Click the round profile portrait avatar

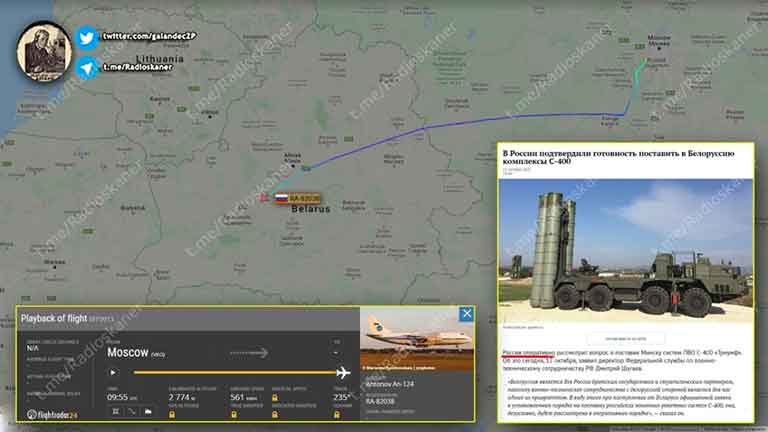[x=44, y=51]
